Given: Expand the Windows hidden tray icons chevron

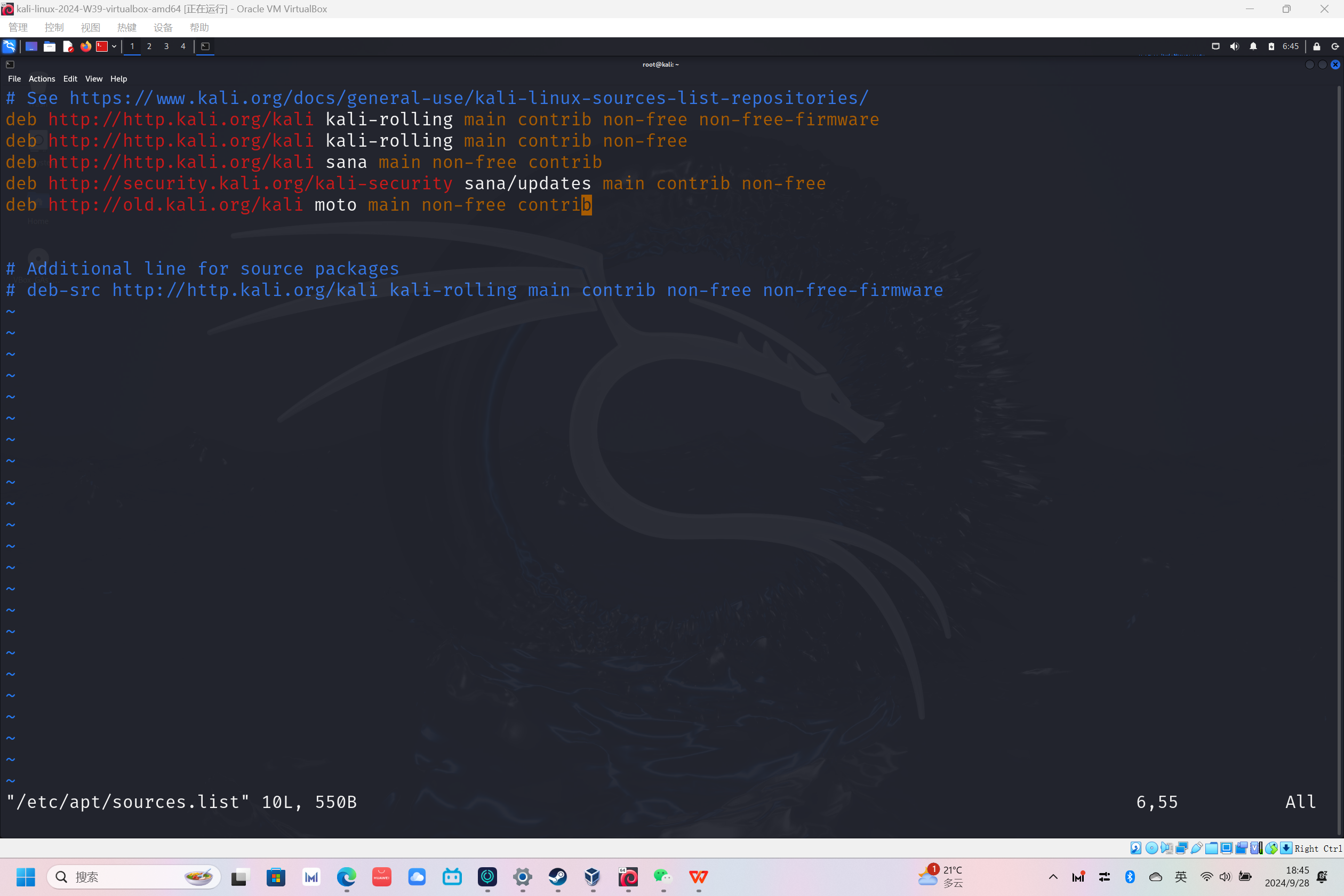Looking at the screenshot, I should tap(1053, 877).
